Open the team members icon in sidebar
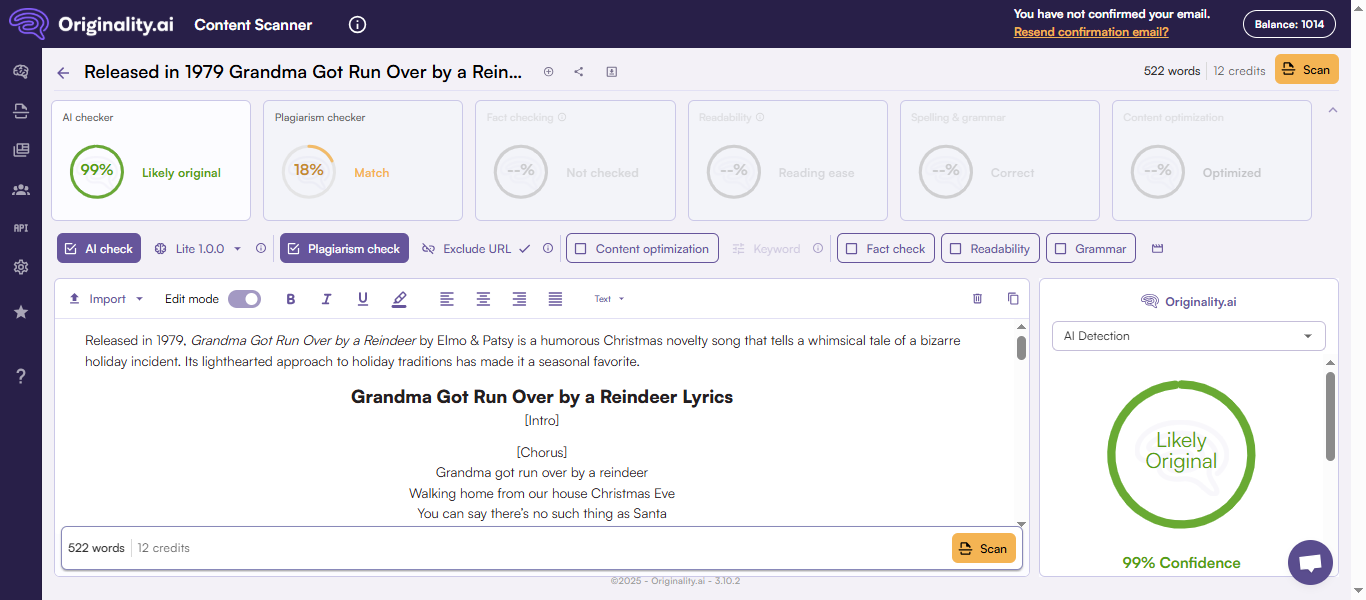Viewport: 1366px width, 600px height. click(x=20, y=189)
